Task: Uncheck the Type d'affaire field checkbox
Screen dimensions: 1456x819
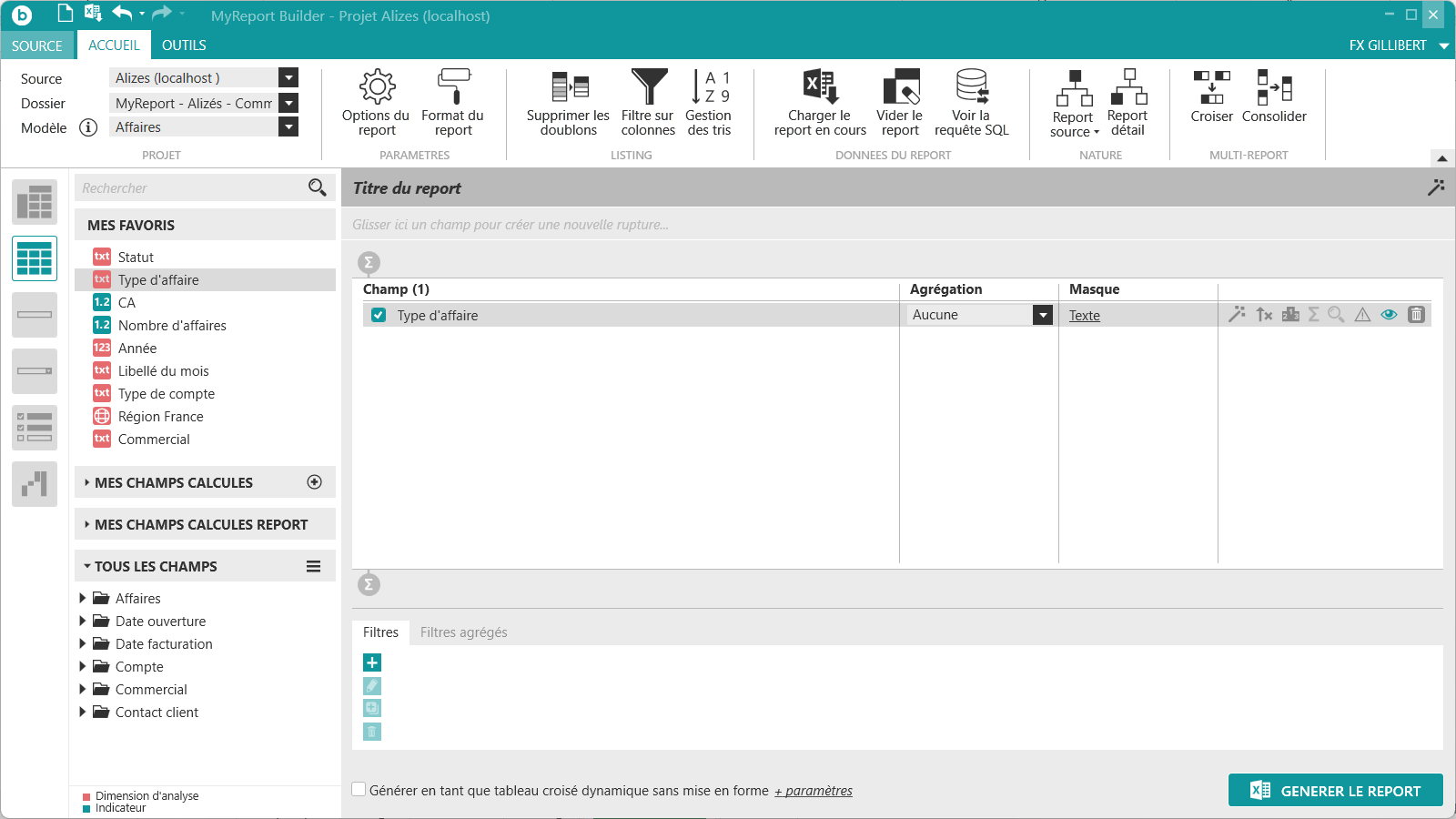Action: tap(379, 315)
